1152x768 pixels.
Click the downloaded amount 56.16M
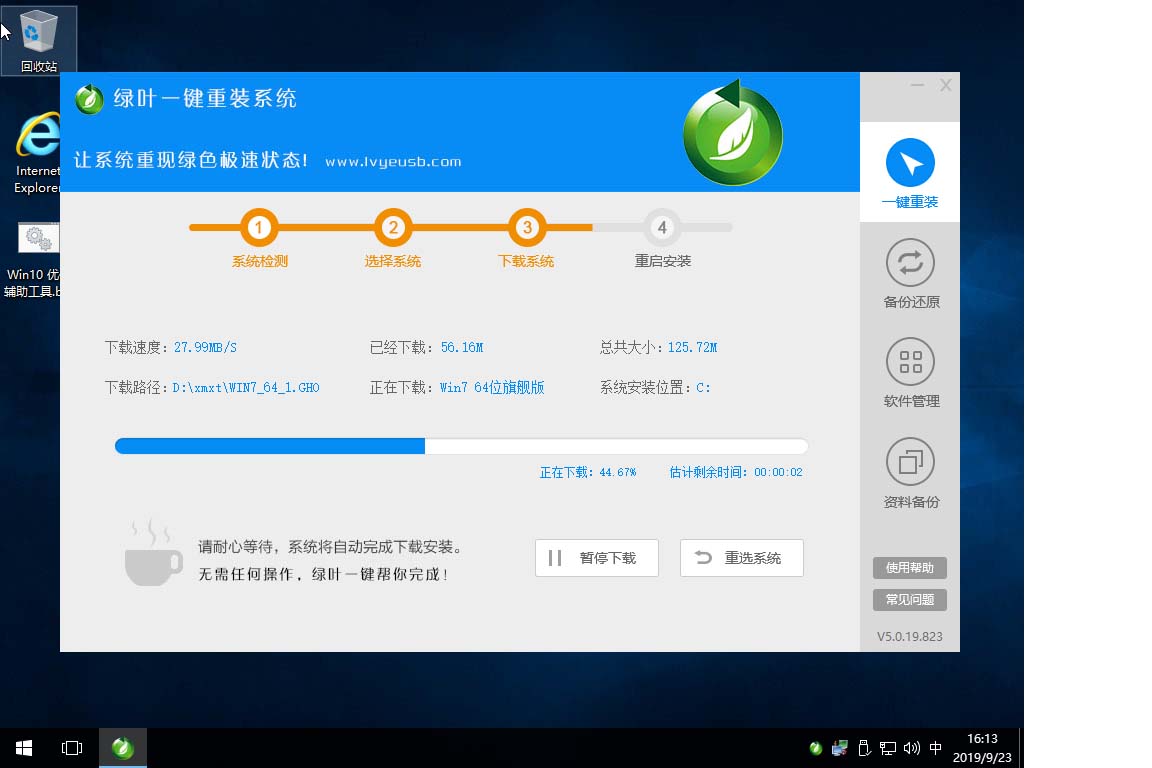pos(462,347)
